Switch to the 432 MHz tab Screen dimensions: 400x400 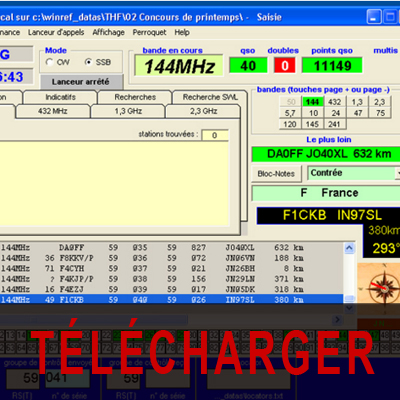53,111
